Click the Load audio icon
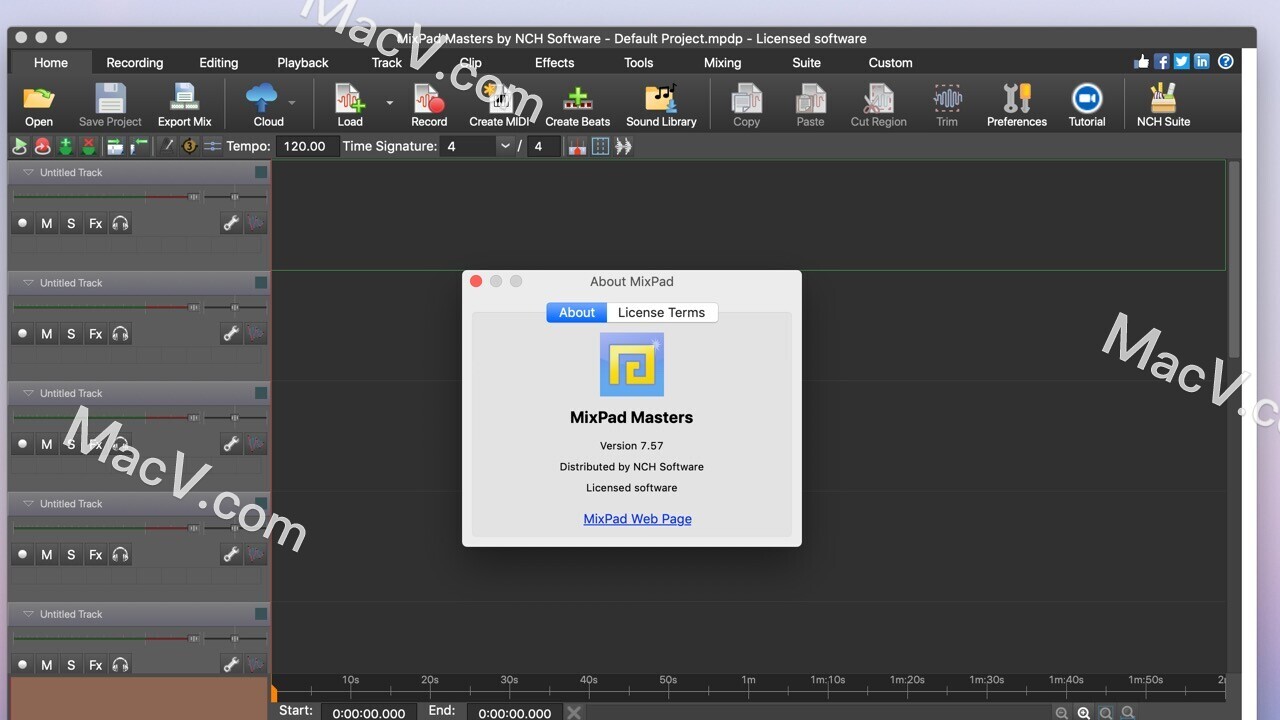1280x720 pixels. click(350, 105)
